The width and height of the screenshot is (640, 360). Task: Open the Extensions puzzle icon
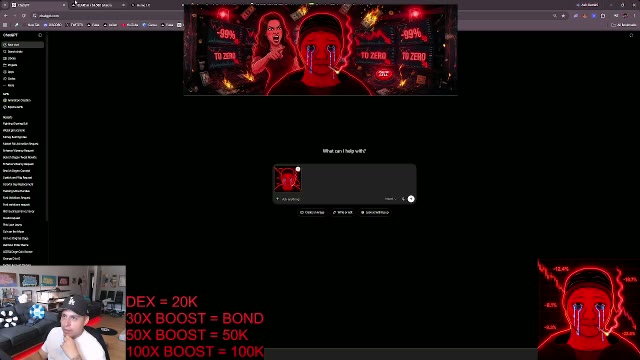point(603,16)
